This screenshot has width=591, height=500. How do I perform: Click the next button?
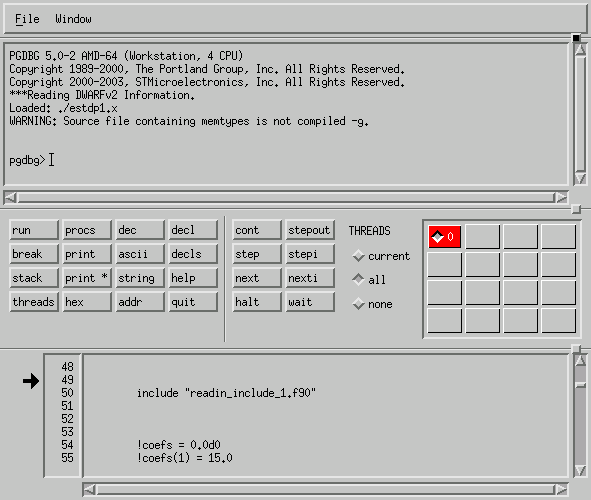point(257,278)
